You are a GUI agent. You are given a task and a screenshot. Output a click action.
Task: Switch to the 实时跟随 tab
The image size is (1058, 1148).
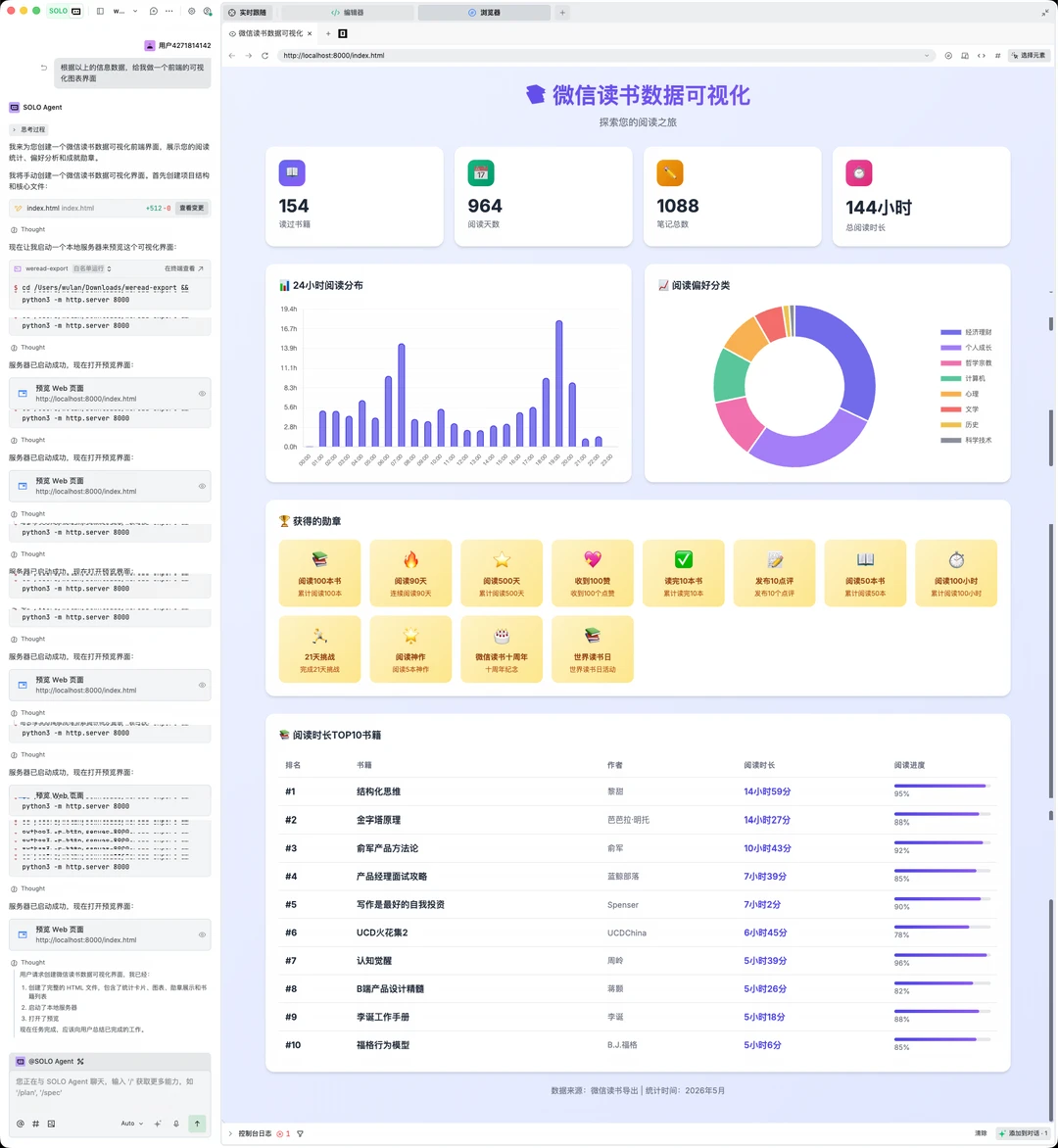(248, 13)
